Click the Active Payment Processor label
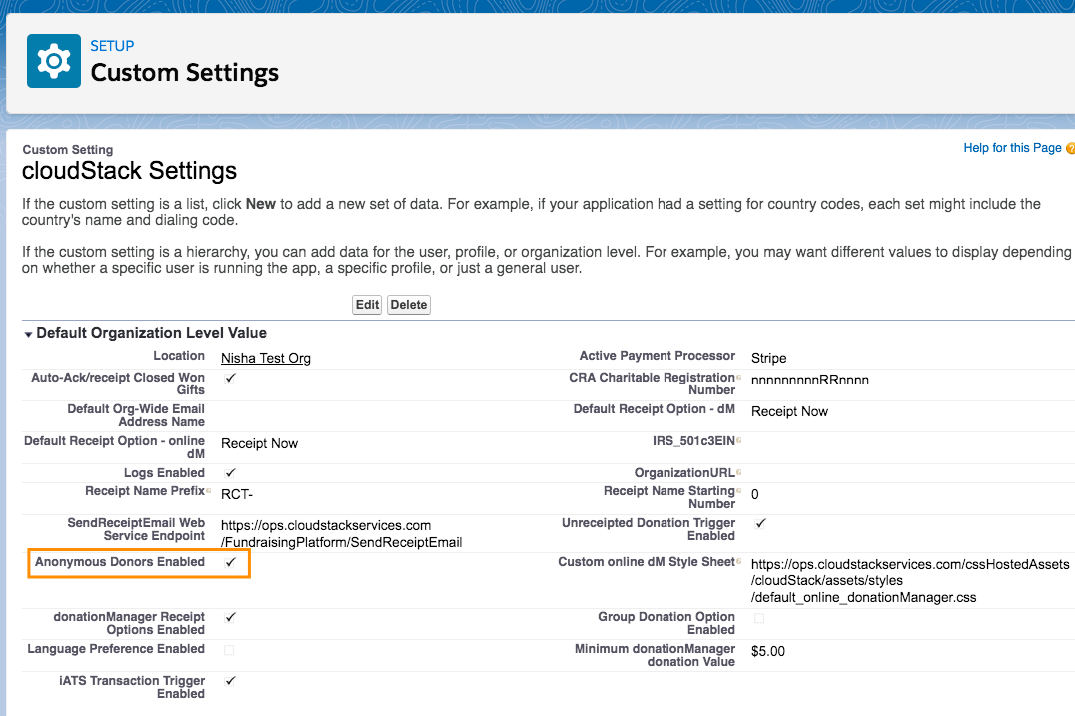 pyautogui.click(x=657, y=356)
